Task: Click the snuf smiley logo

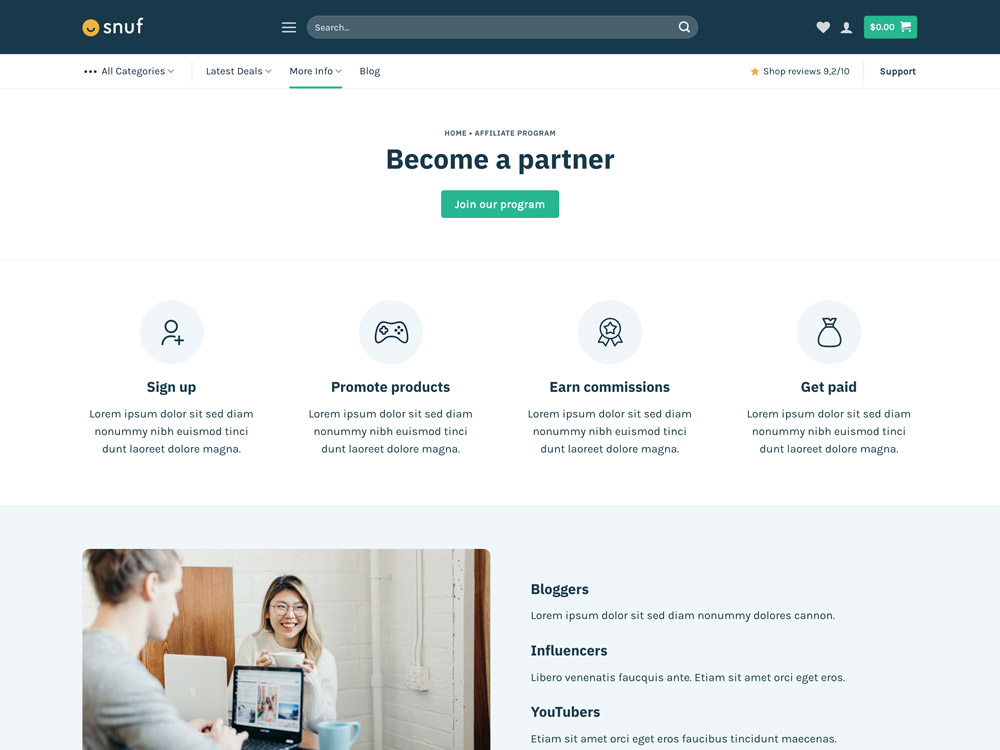Action: [113, 27]
